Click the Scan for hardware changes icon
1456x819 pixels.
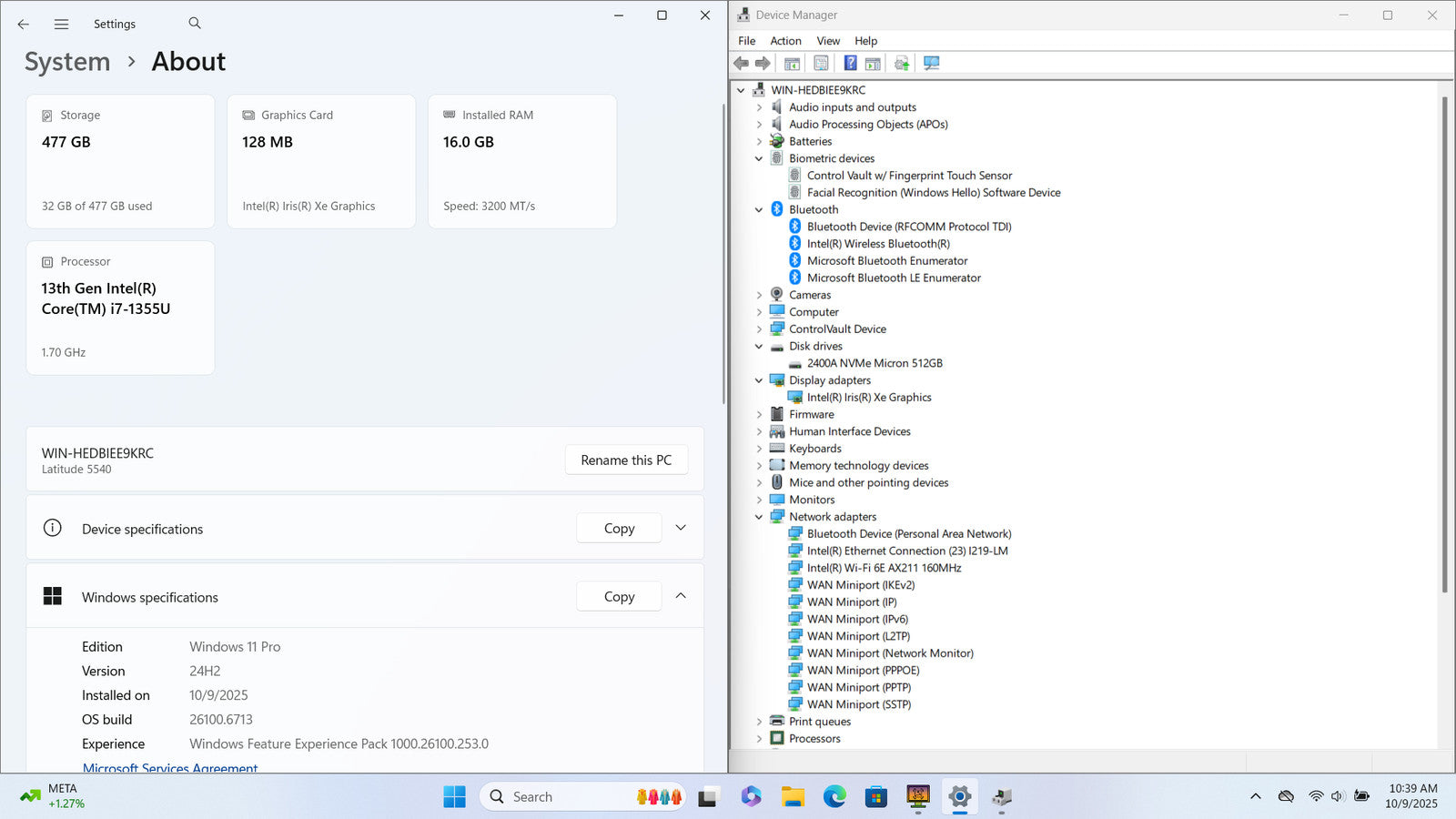(x=931, y=63)
